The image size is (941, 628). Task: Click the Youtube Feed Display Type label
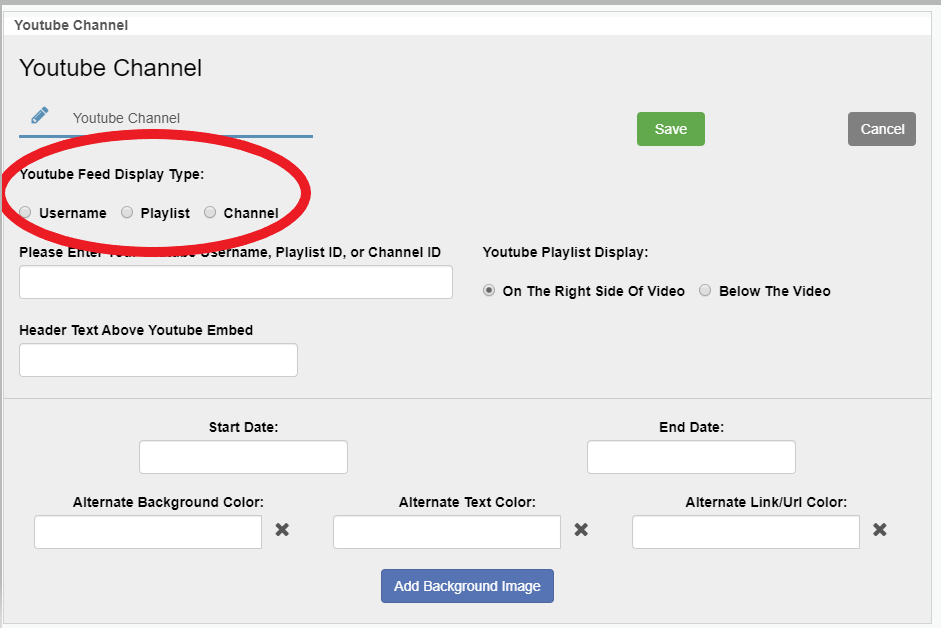click(x=112, y=174)
